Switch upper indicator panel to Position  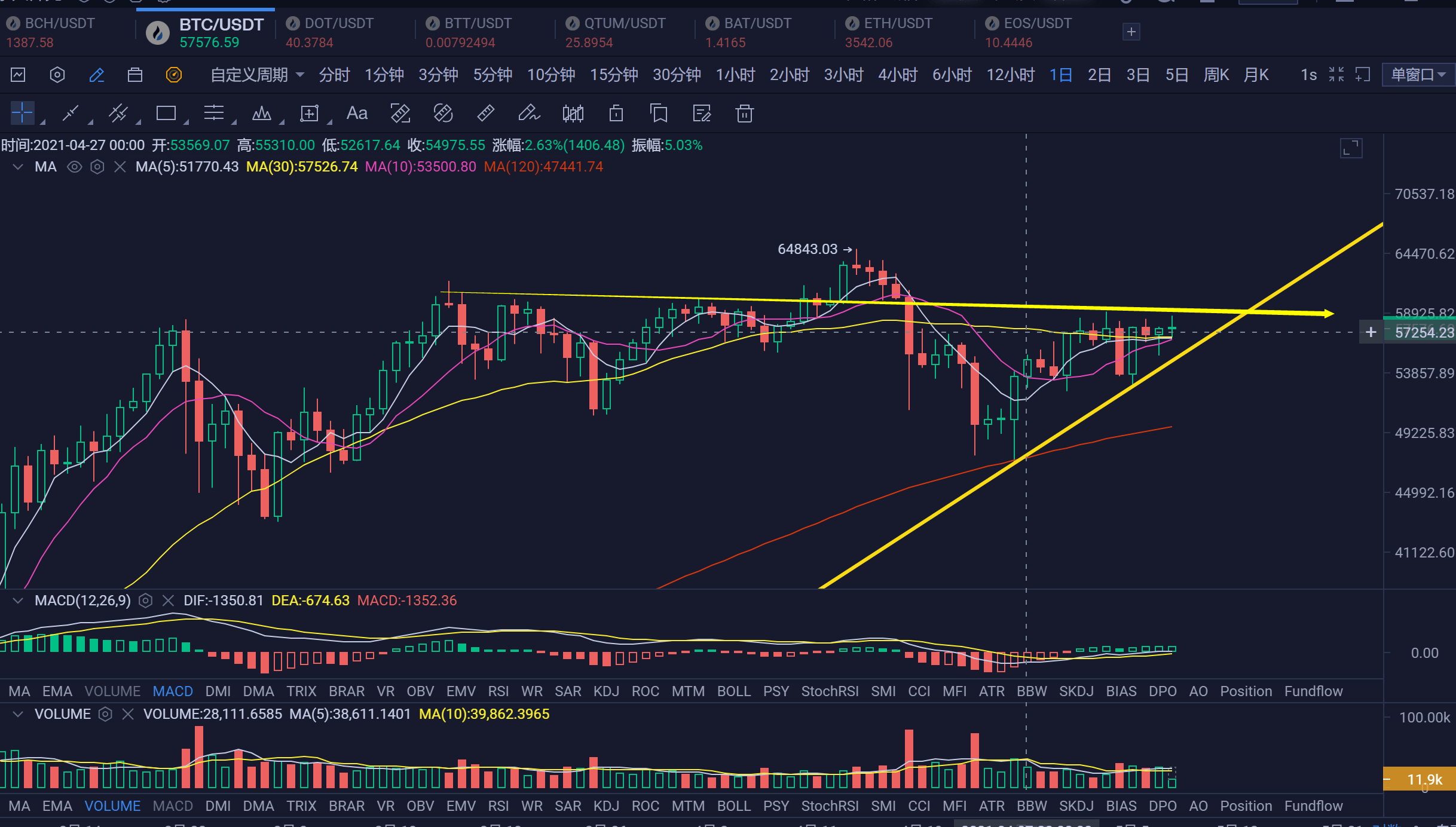tap(1246, 691)
